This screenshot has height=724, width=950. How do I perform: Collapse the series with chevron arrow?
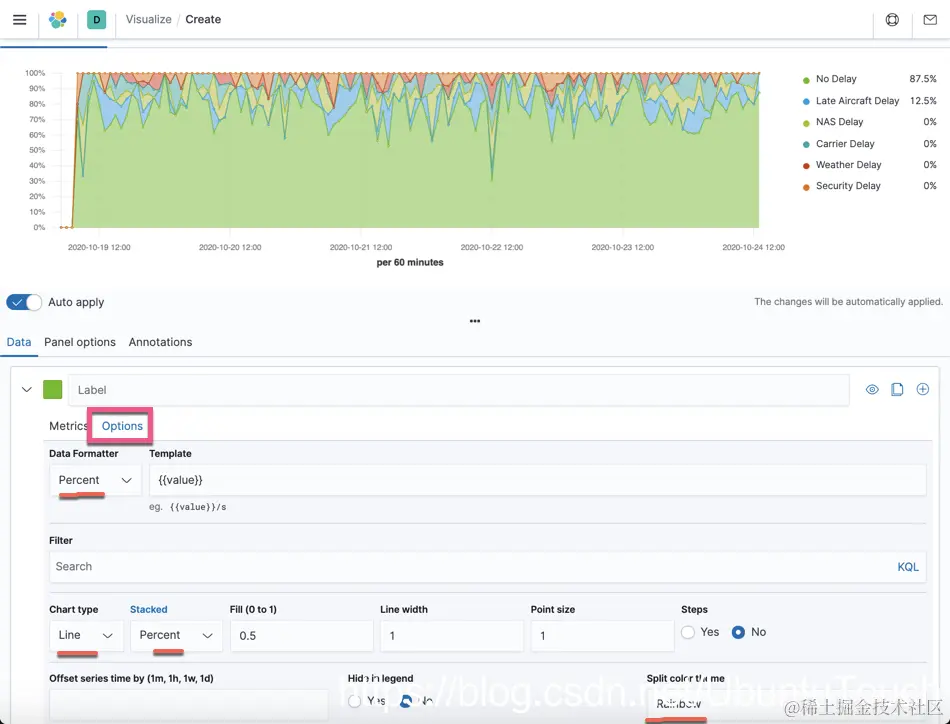pyautogui.click(x=27, y=390)
